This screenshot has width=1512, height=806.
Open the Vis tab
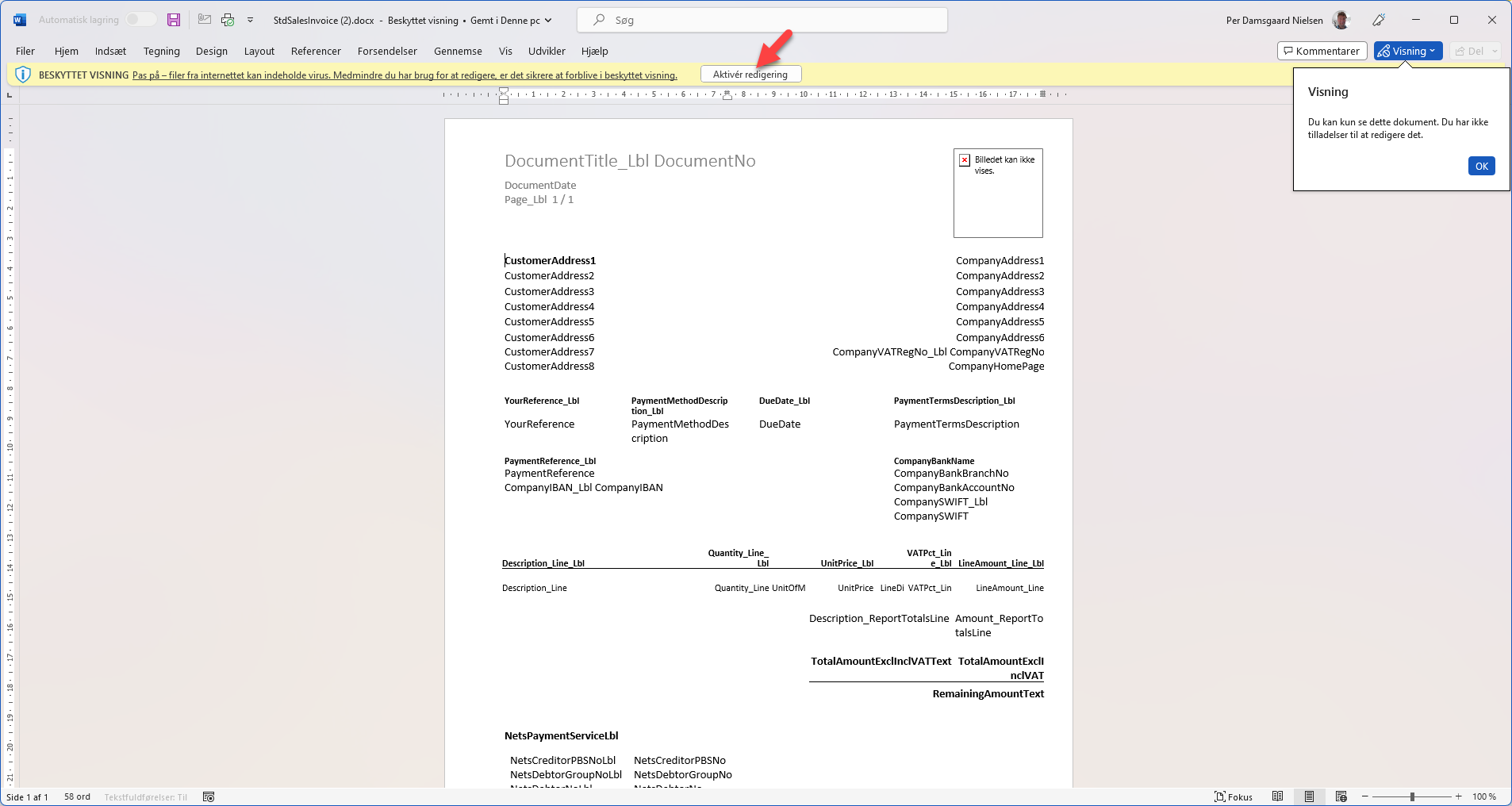pos(505,51)
